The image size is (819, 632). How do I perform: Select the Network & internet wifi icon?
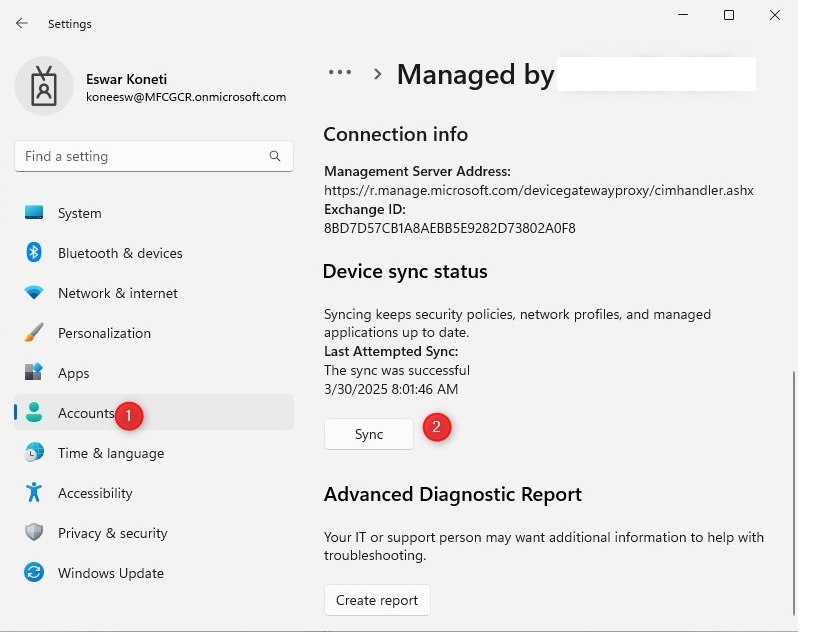pyautogui.click(x=34, y=293)
